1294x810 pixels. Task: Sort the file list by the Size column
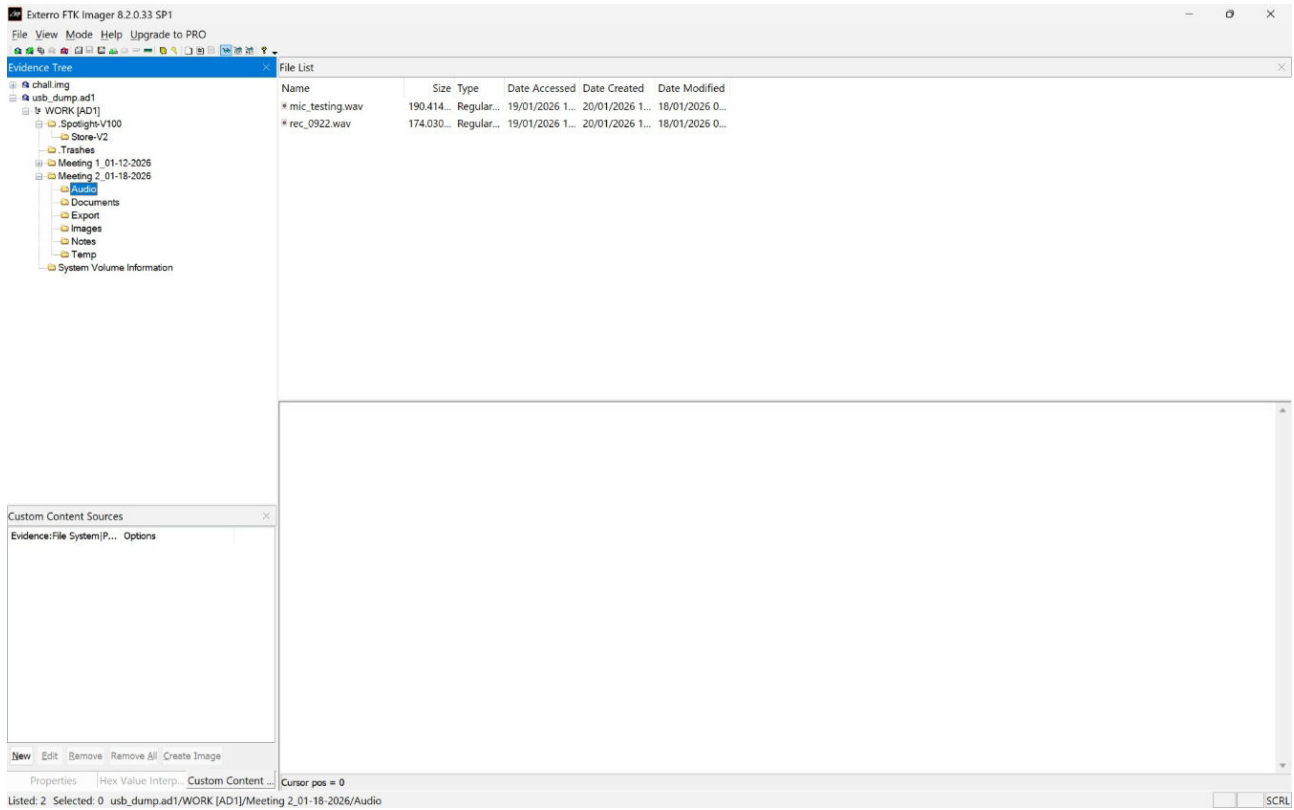click(x=441, y=88)
